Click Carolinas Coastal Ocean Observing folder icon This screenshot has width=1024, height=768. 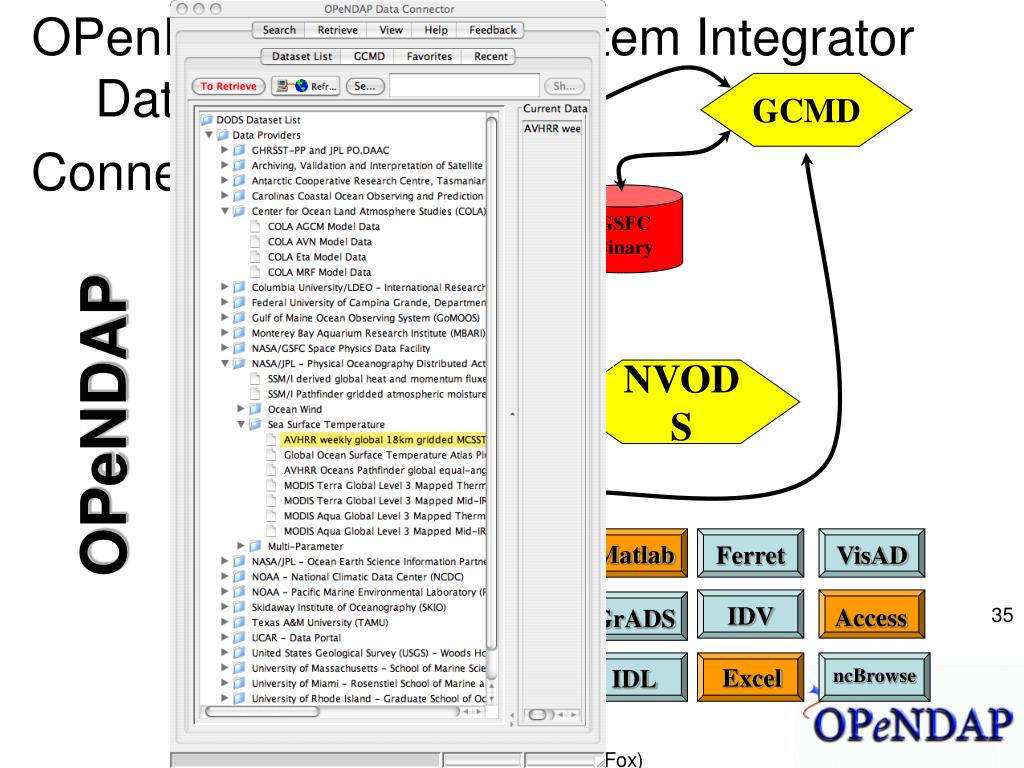pyautogui.click(x=239, y=196)
